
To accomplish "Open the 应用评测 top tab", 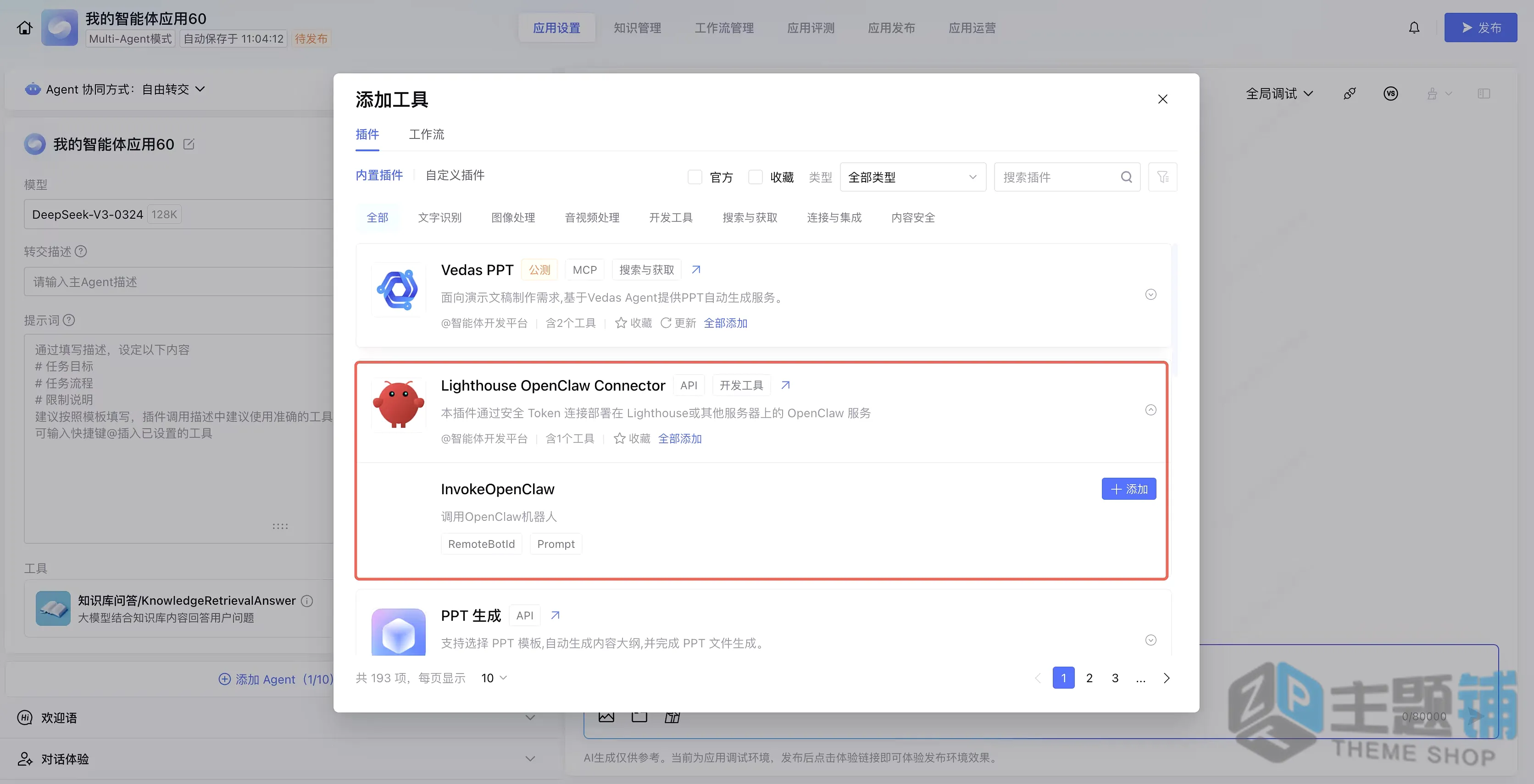I will [811, 28].
